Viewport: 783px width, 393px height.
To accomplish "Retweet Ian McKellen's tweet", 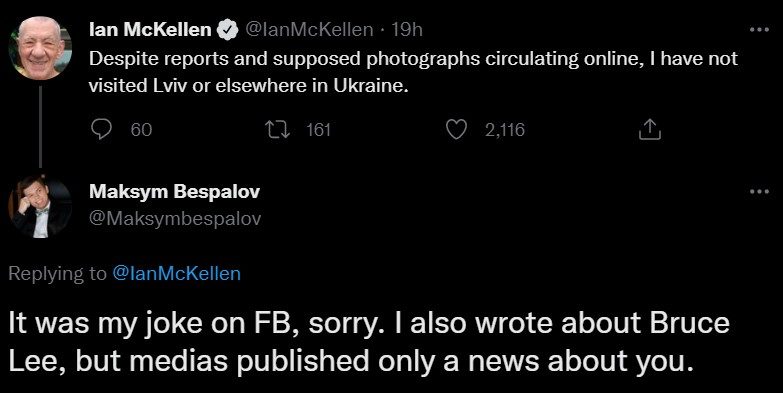I will click(x=278, y=130).
